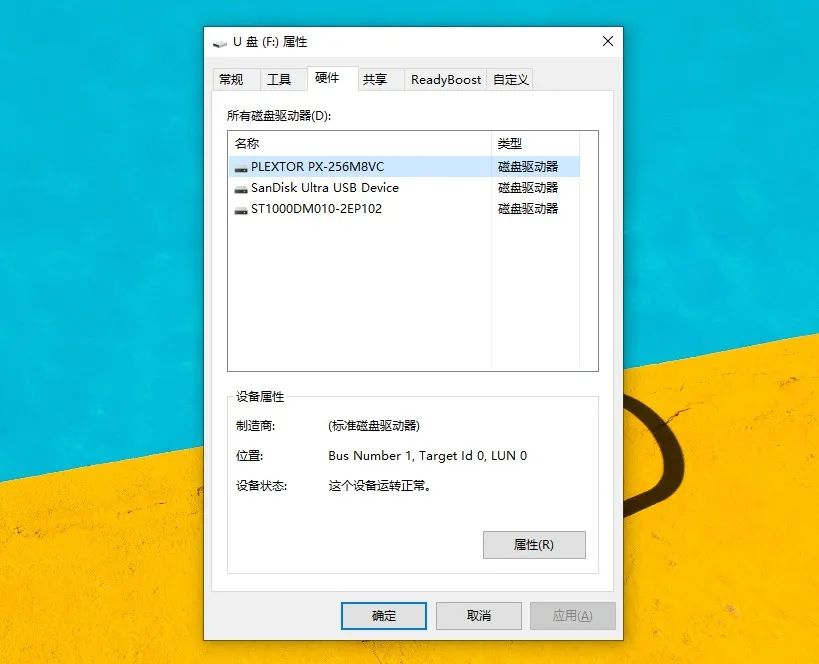Go to the 共享 tab

[375, 79]
